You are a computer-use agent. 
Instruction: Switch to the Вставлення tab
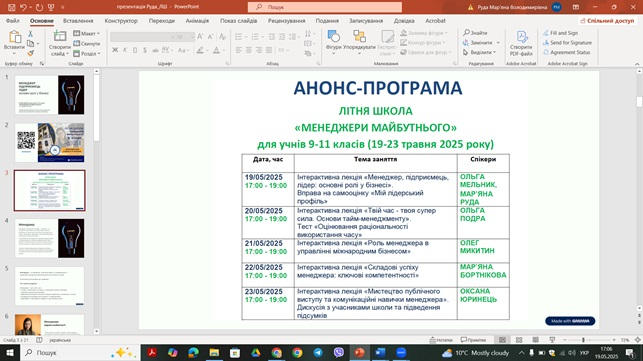click(78, 21)
